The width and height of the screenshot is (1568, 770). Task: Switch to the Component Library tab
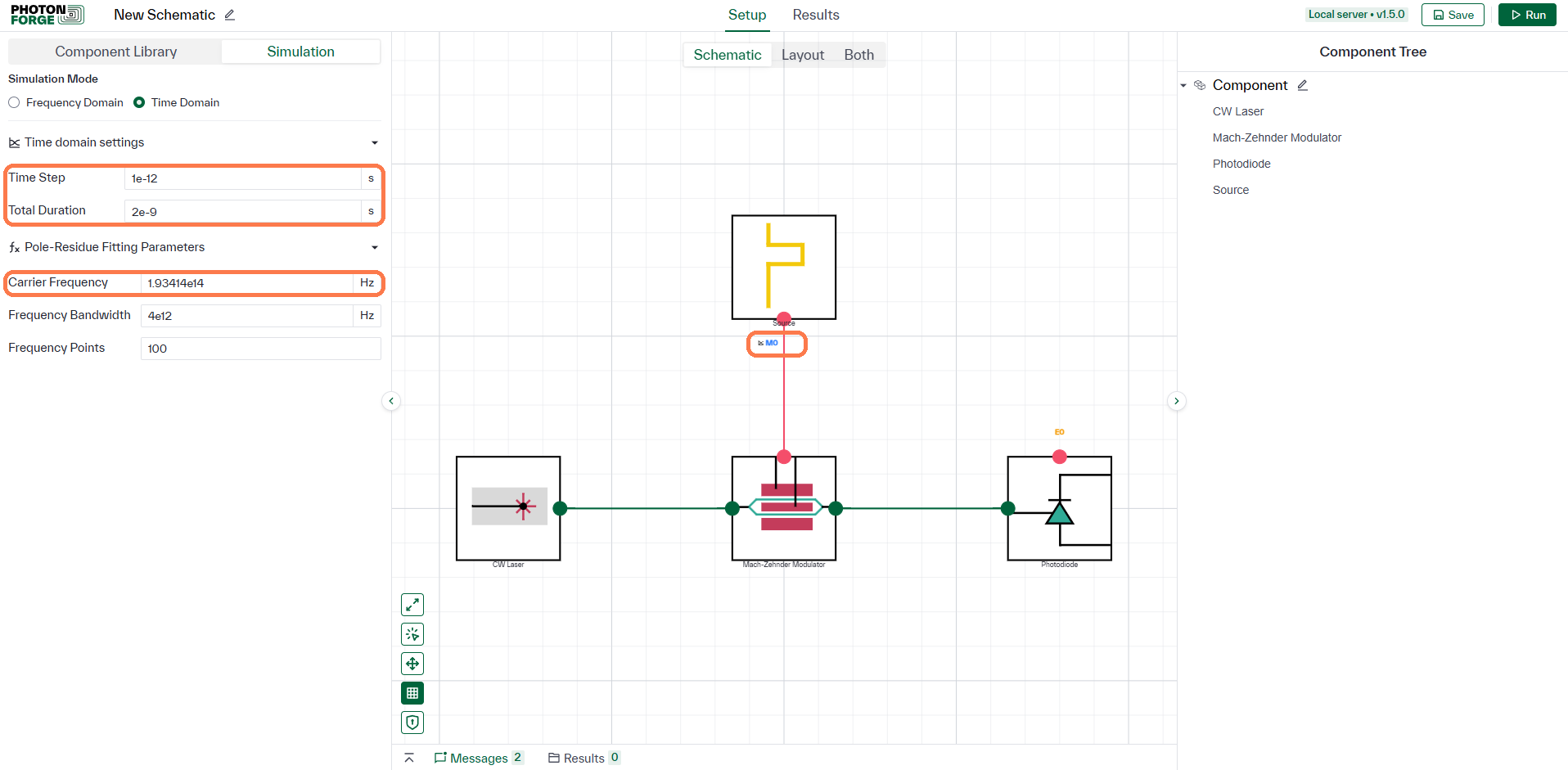(115, 52)
